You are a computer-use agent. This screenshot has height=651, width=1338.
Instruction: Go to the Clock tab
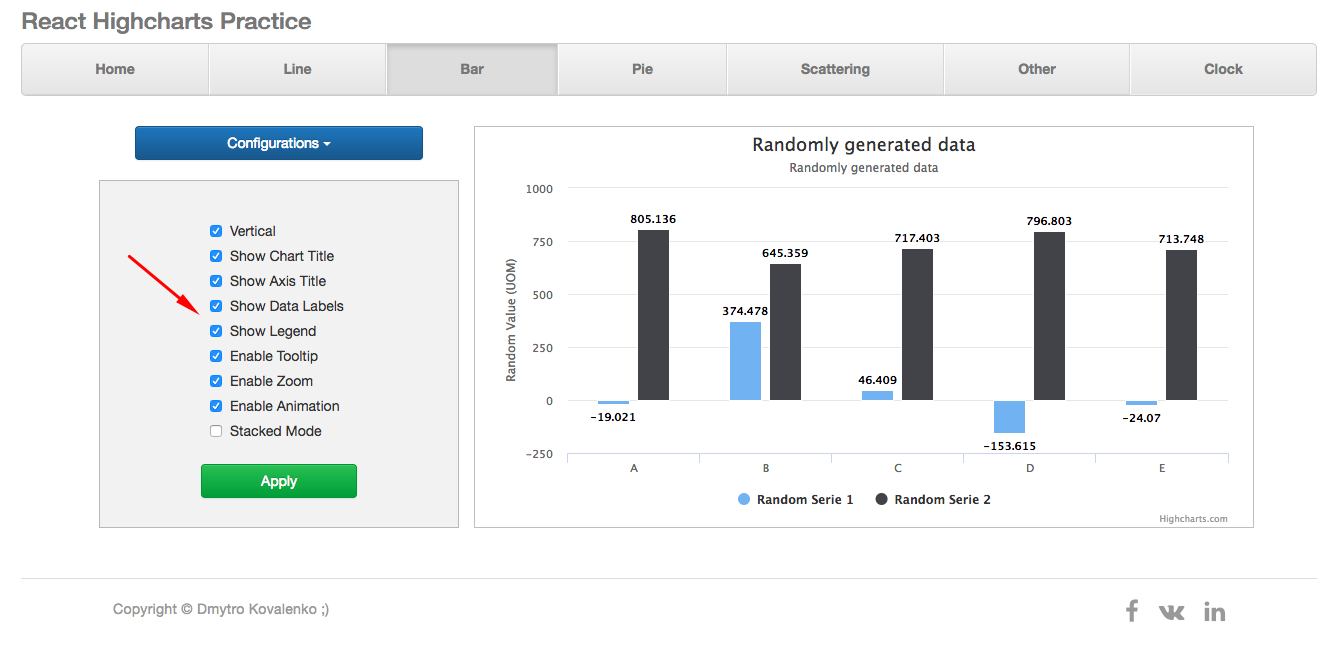click(x=1222, y=68)
